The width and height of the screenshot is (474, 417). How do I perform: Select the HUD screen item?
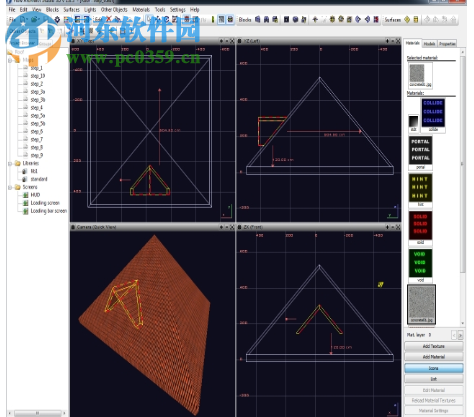35,195
